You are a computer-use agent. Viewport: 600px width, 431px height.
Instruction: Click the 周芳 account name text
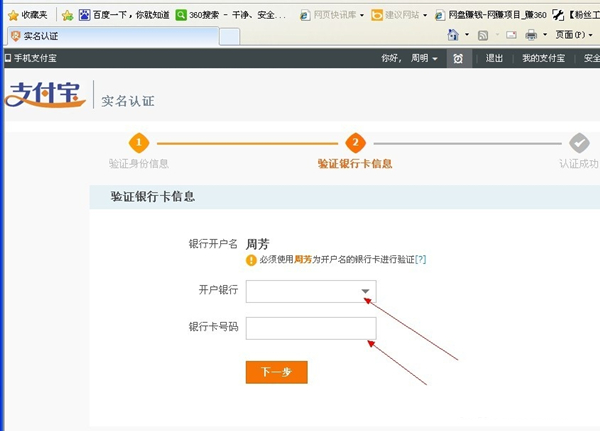tap(258, 244)
